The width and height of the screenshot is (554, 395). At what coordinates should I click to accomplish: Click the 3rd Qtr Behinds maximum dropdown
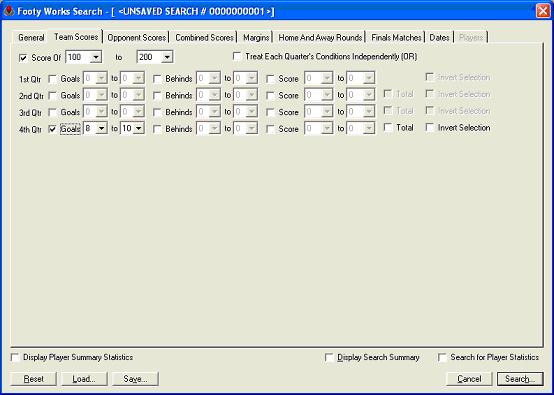pos(246,112)
